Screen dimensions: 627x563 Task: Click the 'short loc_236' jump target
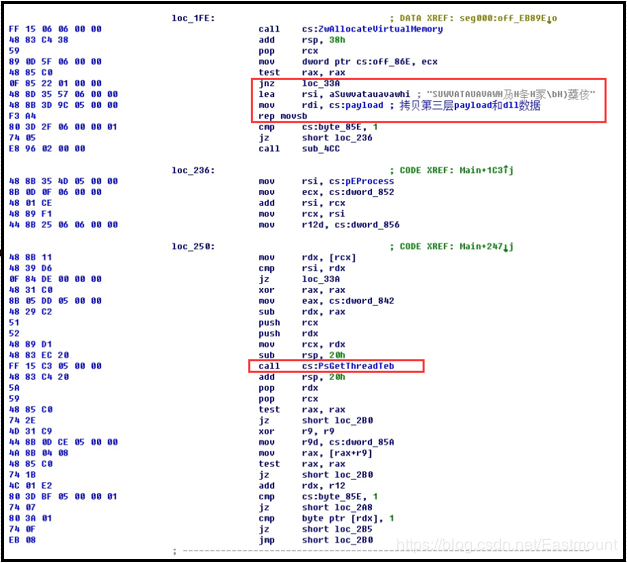click(x=337, y=138)
